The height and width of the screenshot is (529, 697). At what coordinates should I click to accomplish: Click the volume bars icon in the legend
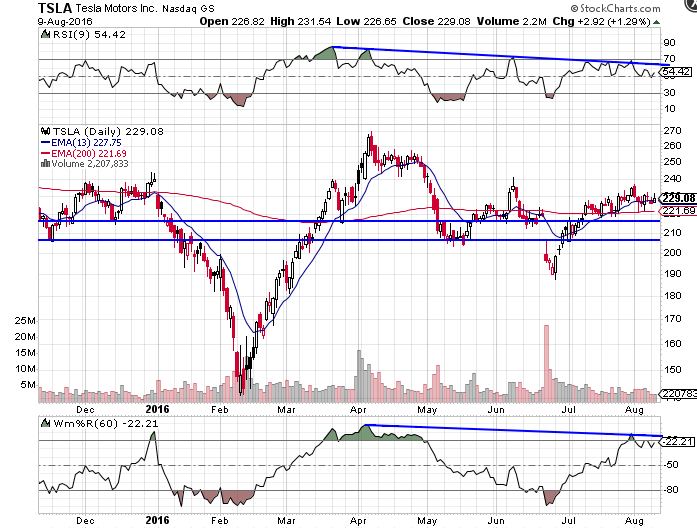[x=45, y=164]
